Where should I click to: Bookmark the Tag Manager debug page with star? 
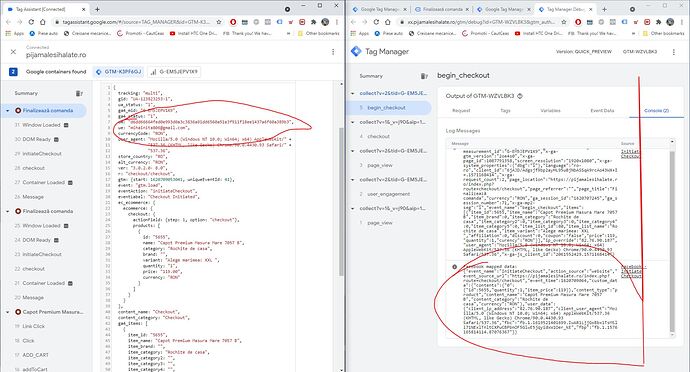pyautogui.click(x=564, y=22)
